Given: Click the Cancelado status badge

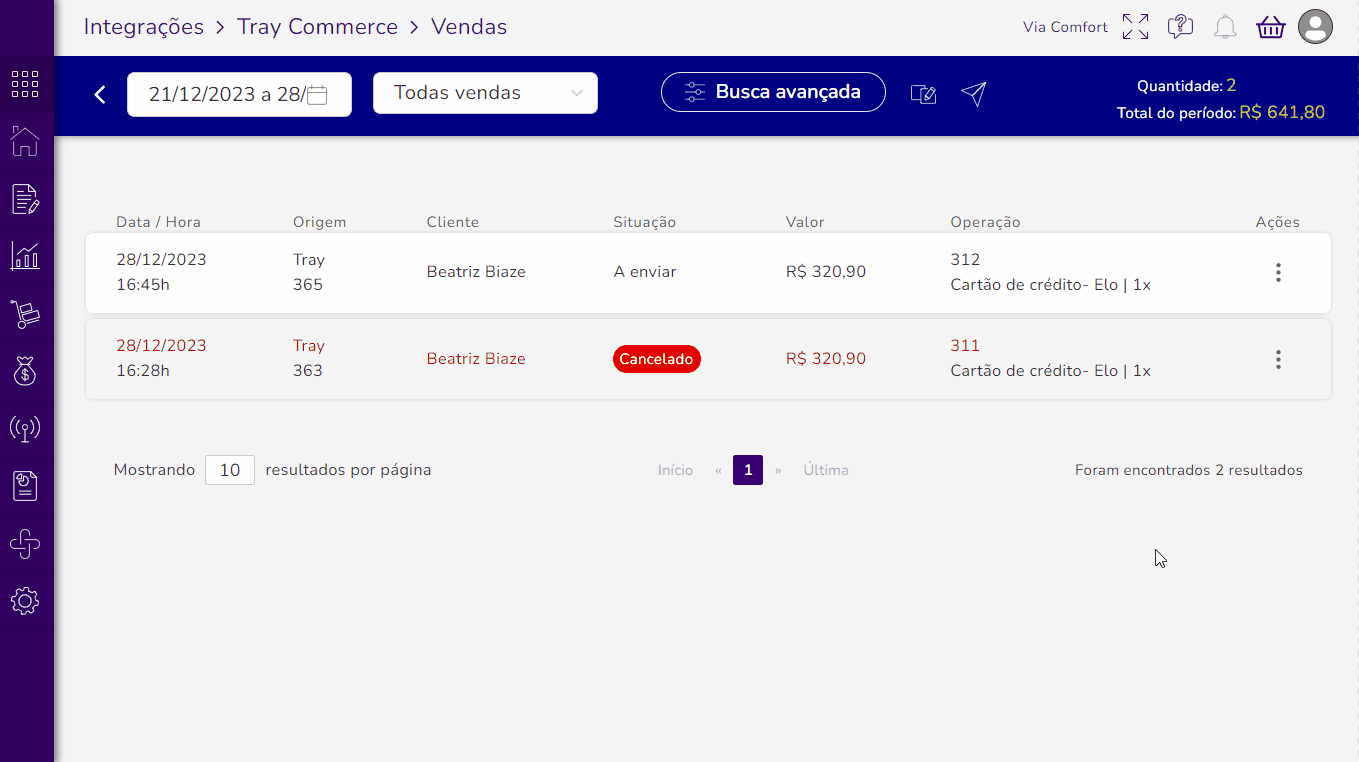Looking at the screenshot, I should (x=657, y=359).
